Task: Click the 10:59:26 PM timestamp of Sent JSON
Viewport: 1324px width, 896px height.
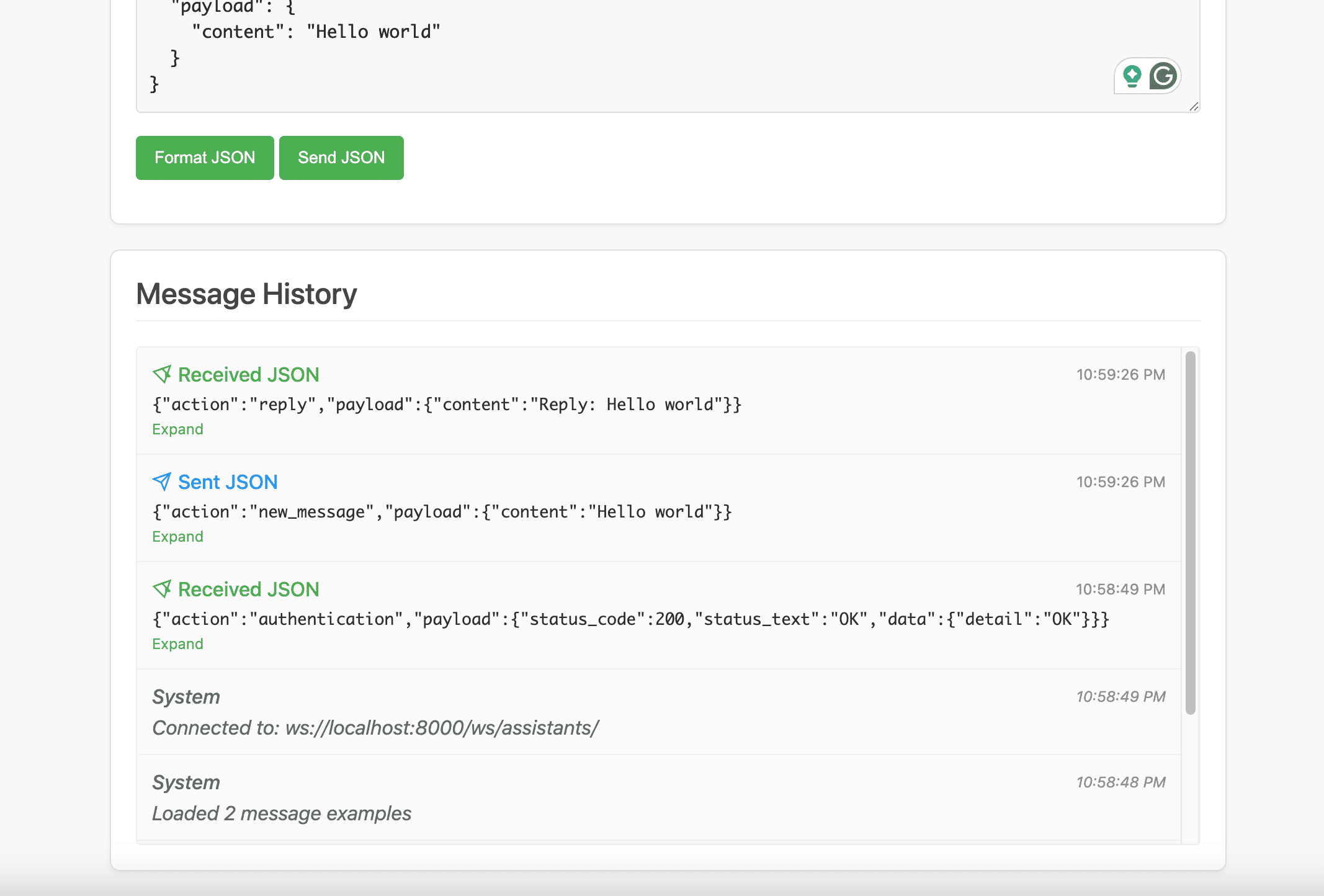Action: click(1120, 482)
